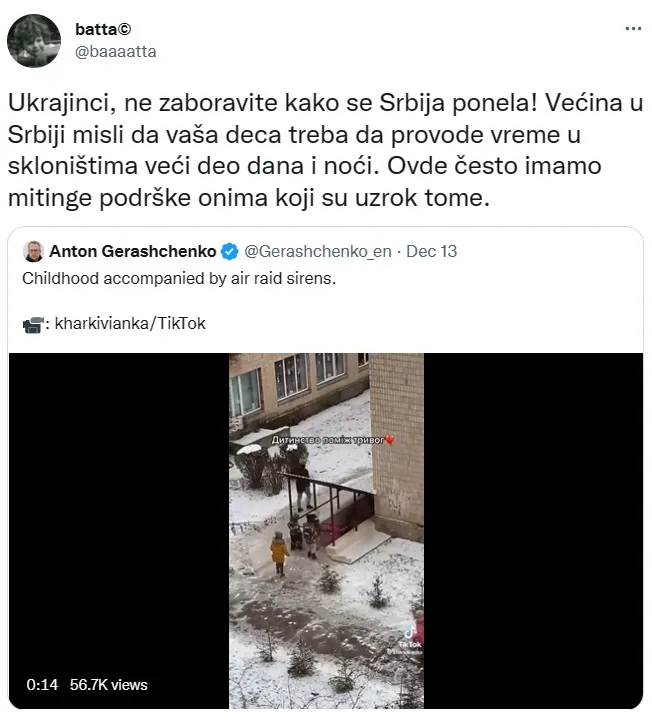
Task: Open batta's profile picture
Action: pos(34,40)
